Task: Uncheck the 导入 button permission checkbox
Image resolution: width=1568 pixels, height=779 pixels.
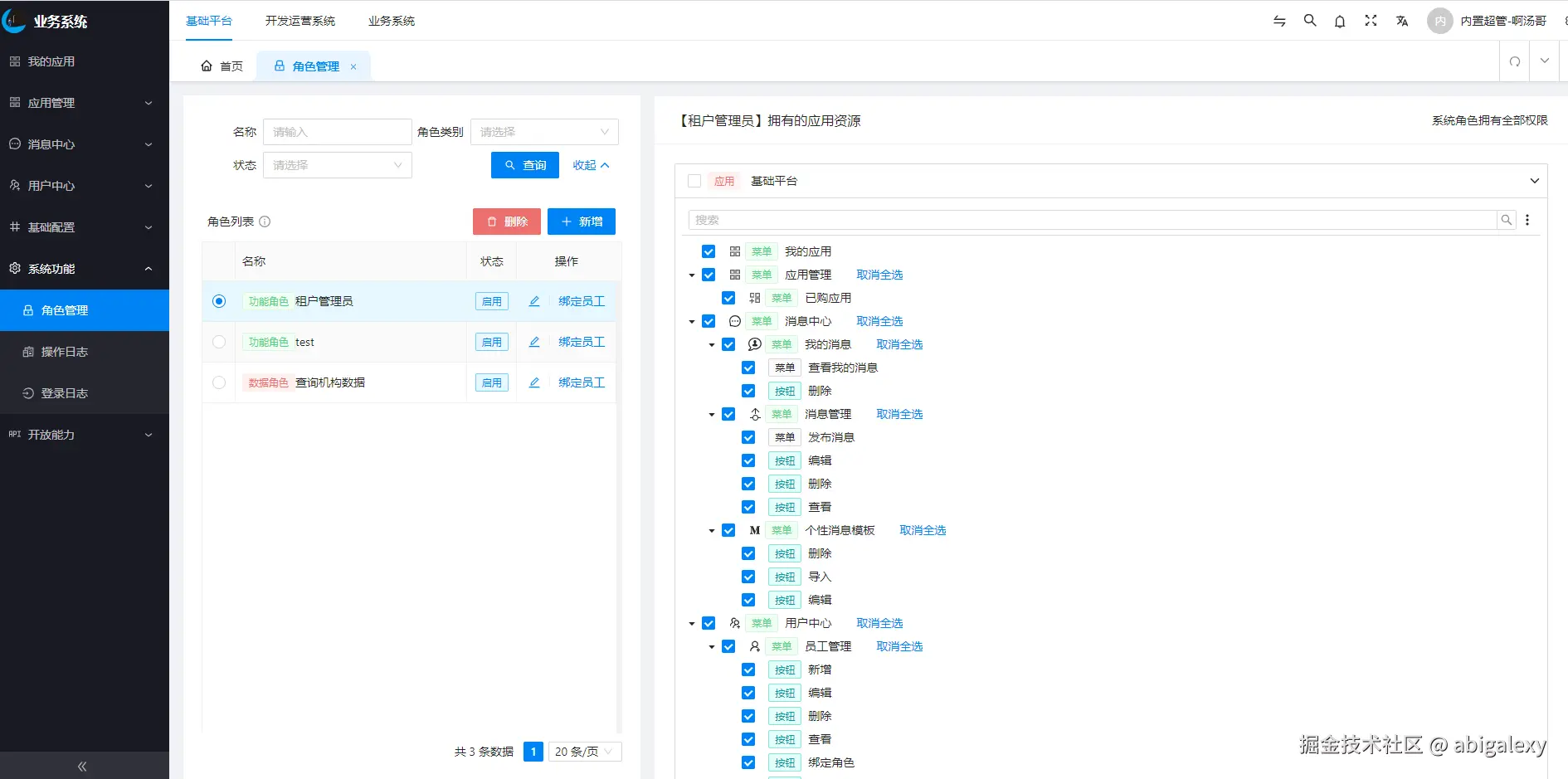Action: 748,577
